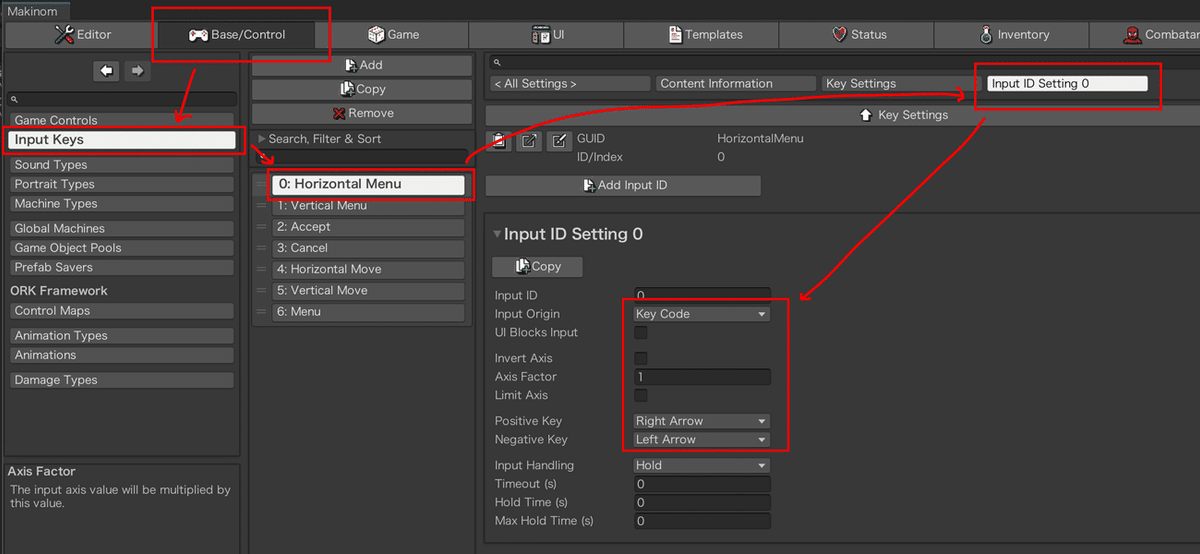Select Control Maps in sidebar
This screenshot has height=554, width=1200.
(x=122, y=311)
